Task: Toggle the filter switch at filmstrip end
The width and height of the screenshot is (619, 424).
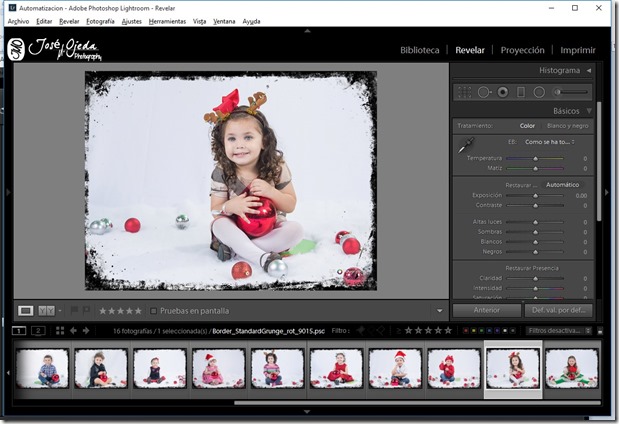Action: 600,331
